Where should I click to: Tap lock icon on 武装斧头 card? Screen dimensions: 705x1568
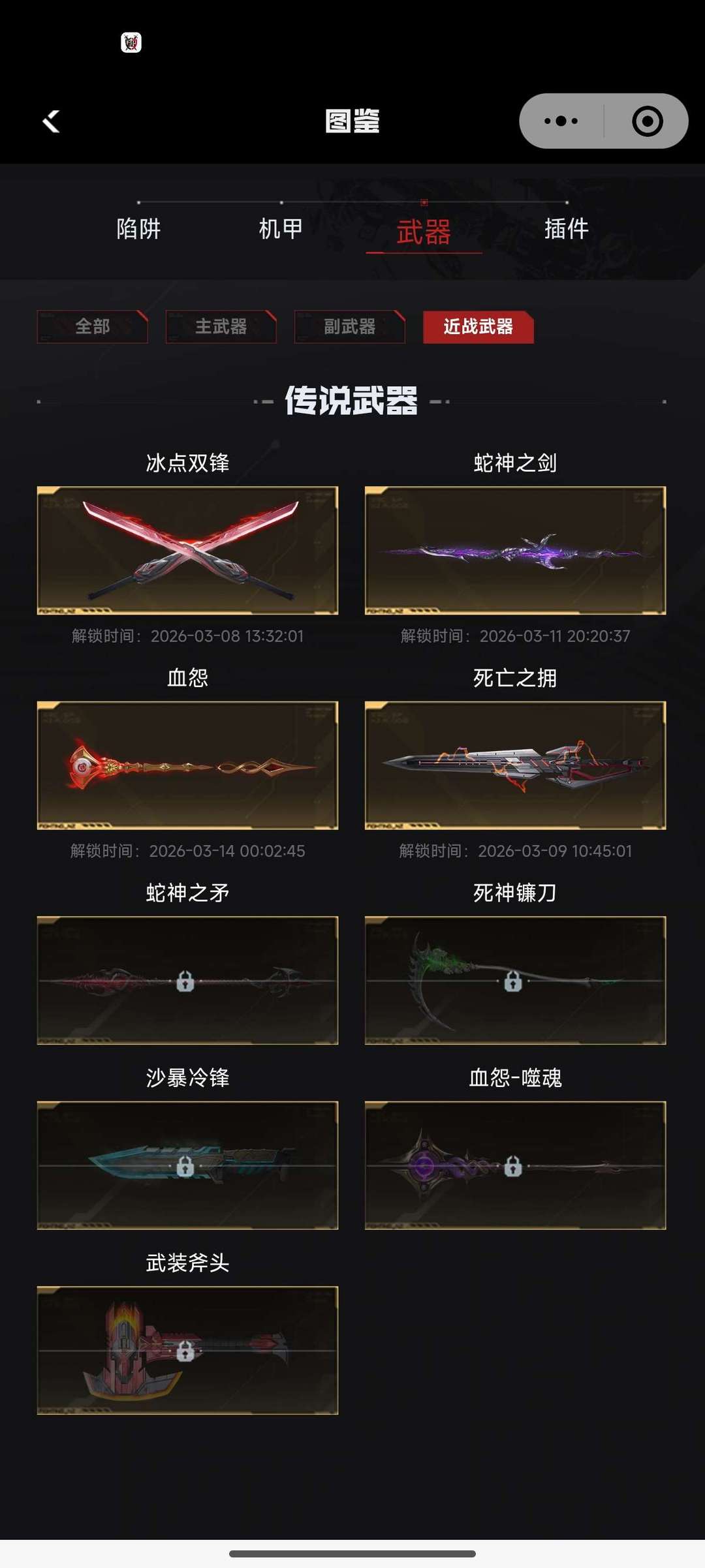(185, 1351)
